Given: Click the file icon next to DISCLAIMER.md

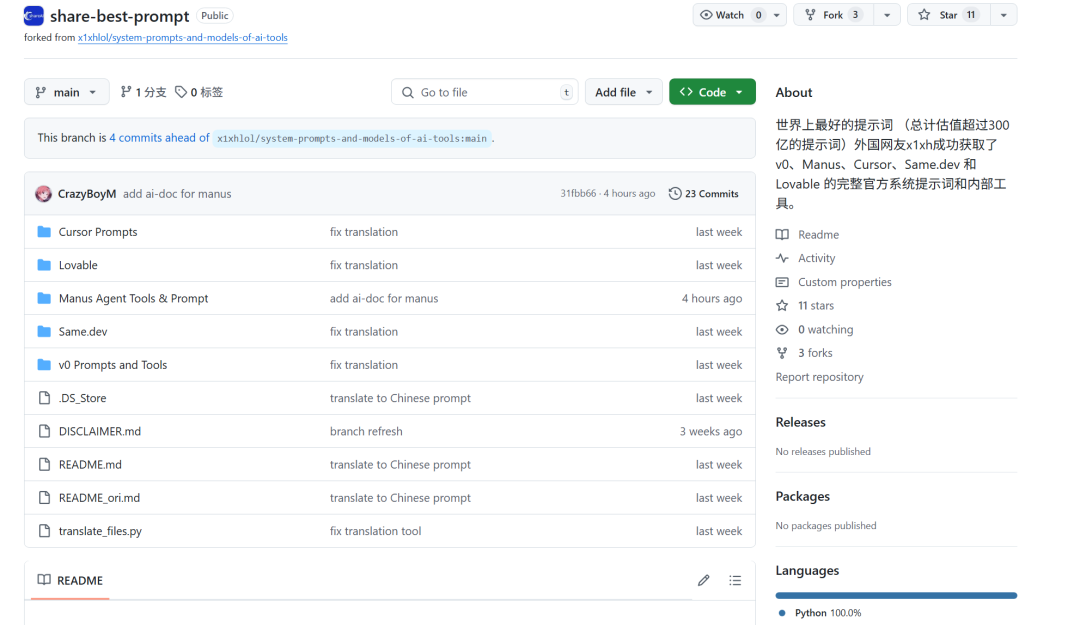Looking at the screenshot, I should 44,431.
